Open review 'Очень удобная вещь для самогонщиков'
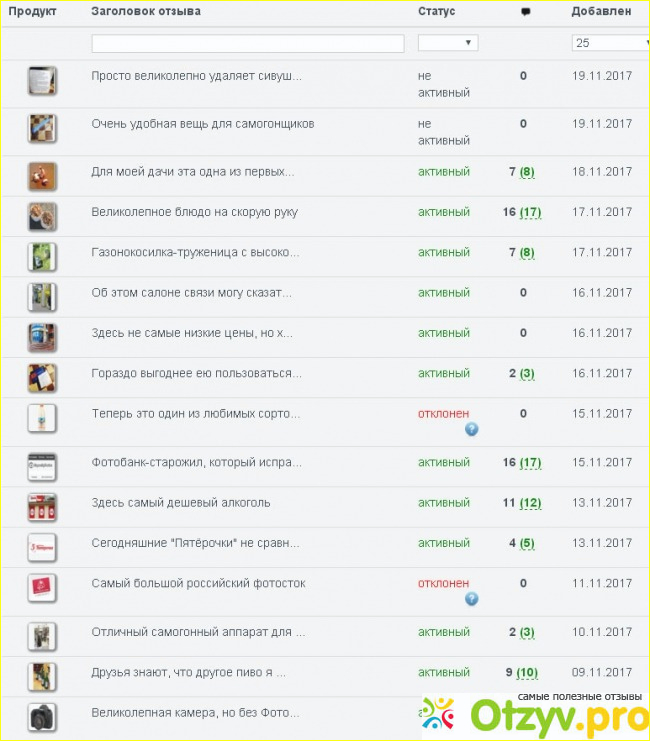650x741 pixels. 203,124
